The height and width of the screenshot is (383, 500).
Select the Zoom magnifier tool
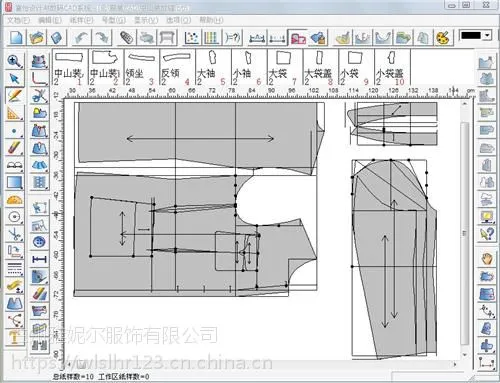point(14,61)
